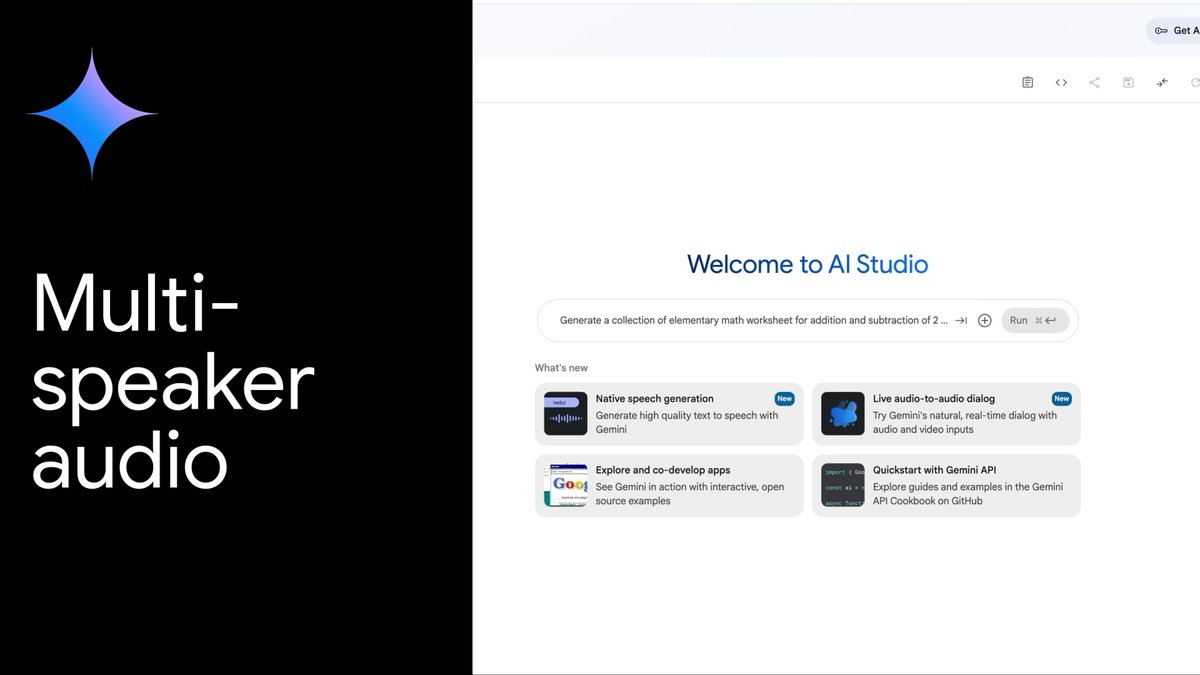The image size is (1200, 675).
Task: Click the Quickstart code snippet thumbnail
Action: click(842, 485)
